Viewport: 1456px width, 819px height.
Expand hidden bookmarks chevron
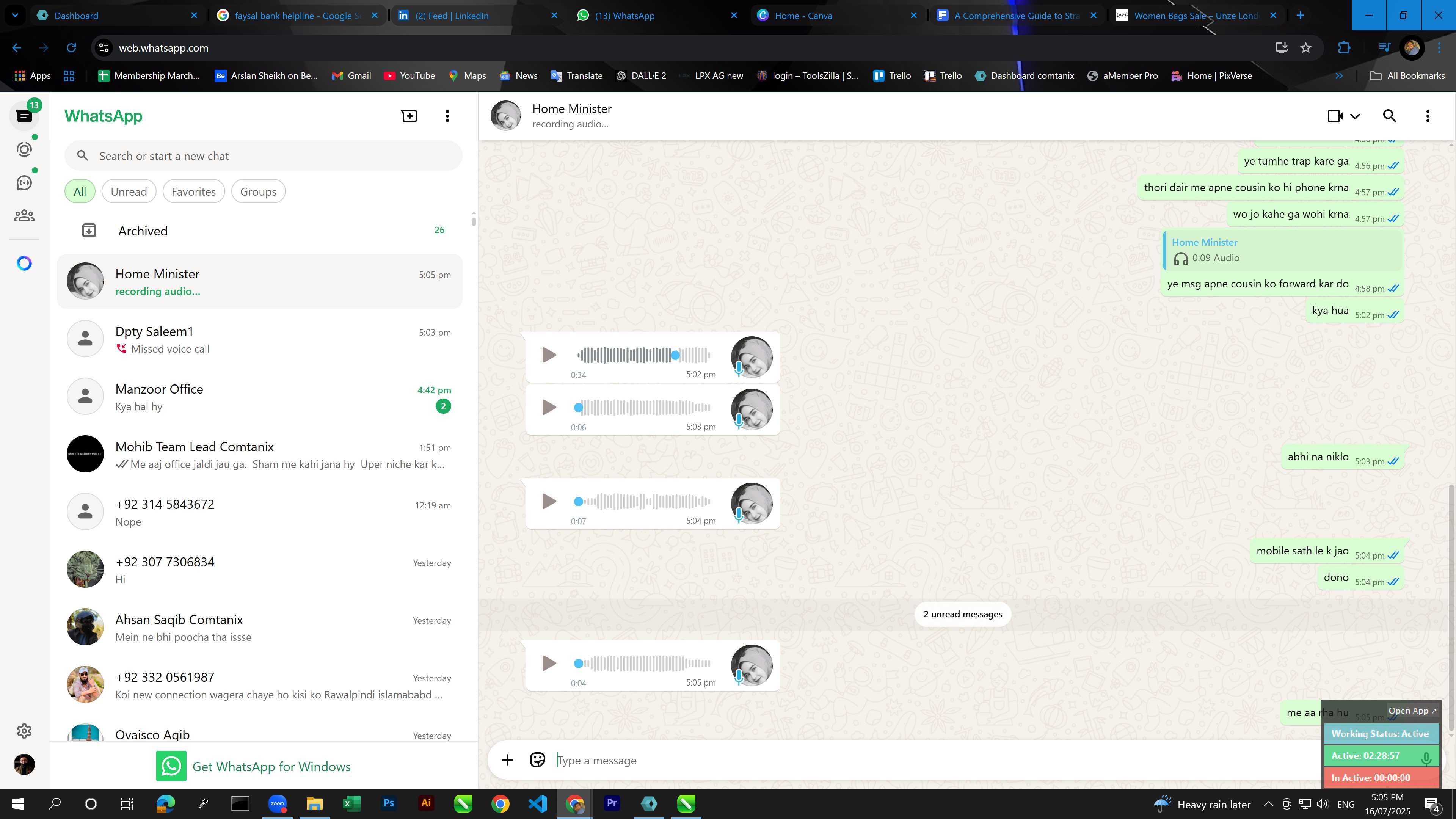point(1339,76)
